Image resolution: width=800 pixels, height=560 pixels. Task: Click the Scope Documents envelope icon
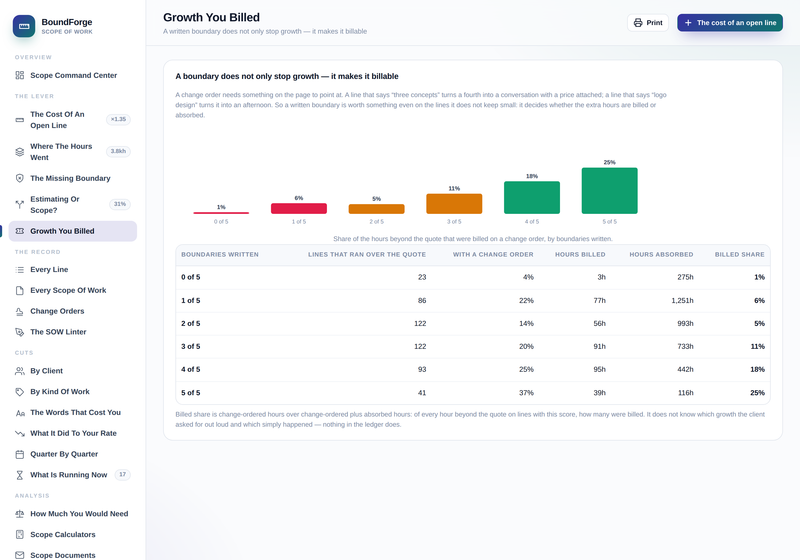(19, 555)
